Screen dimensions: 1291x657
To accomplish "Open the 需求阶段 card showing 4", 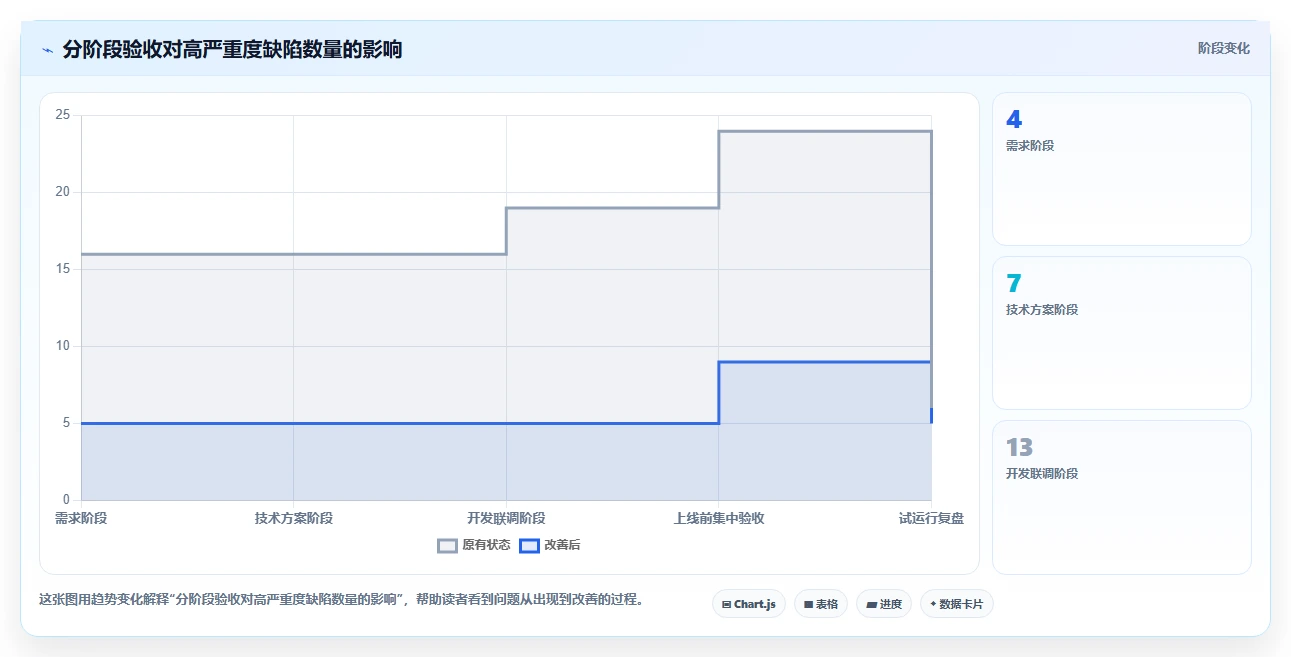I will click(x=1121, y=169).
